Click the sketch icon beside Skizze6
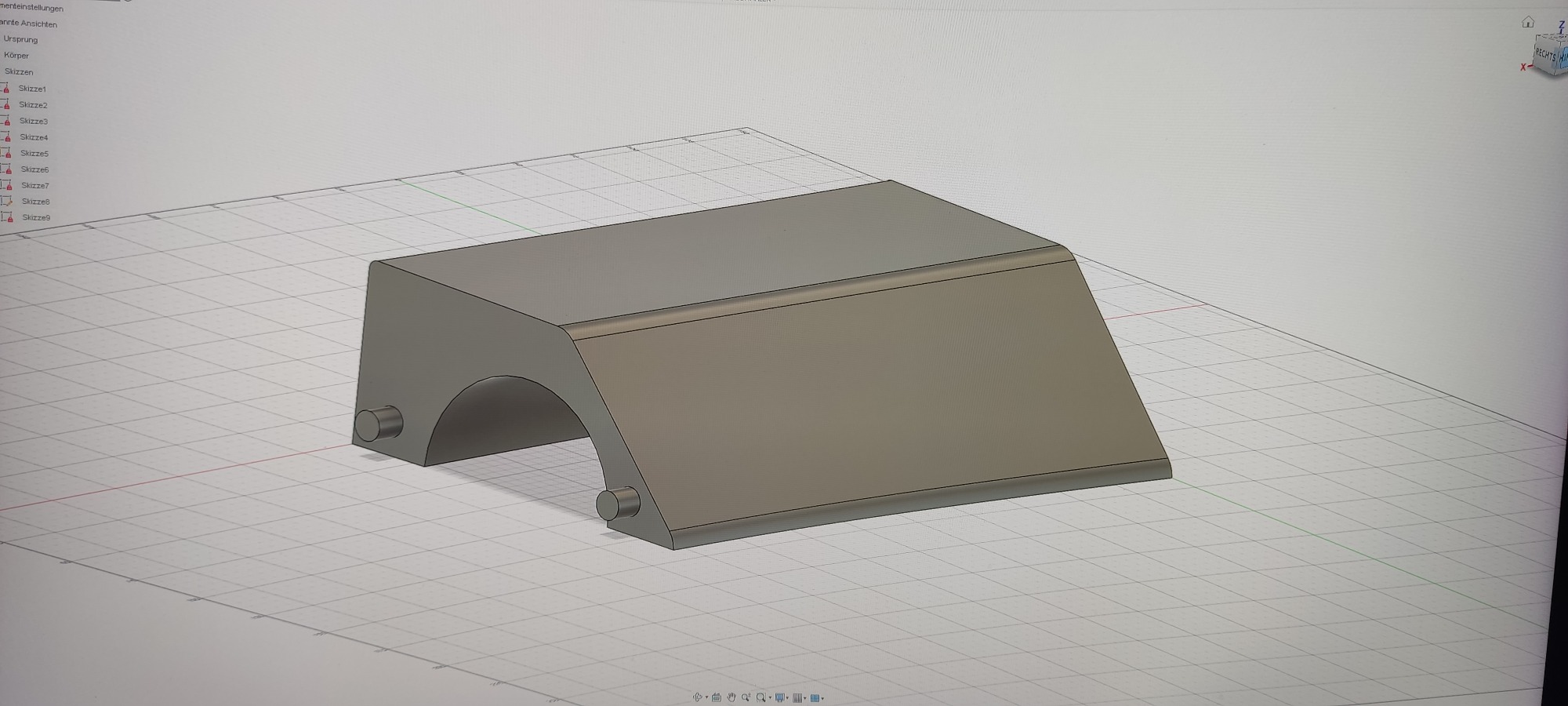 coord(6,169)
